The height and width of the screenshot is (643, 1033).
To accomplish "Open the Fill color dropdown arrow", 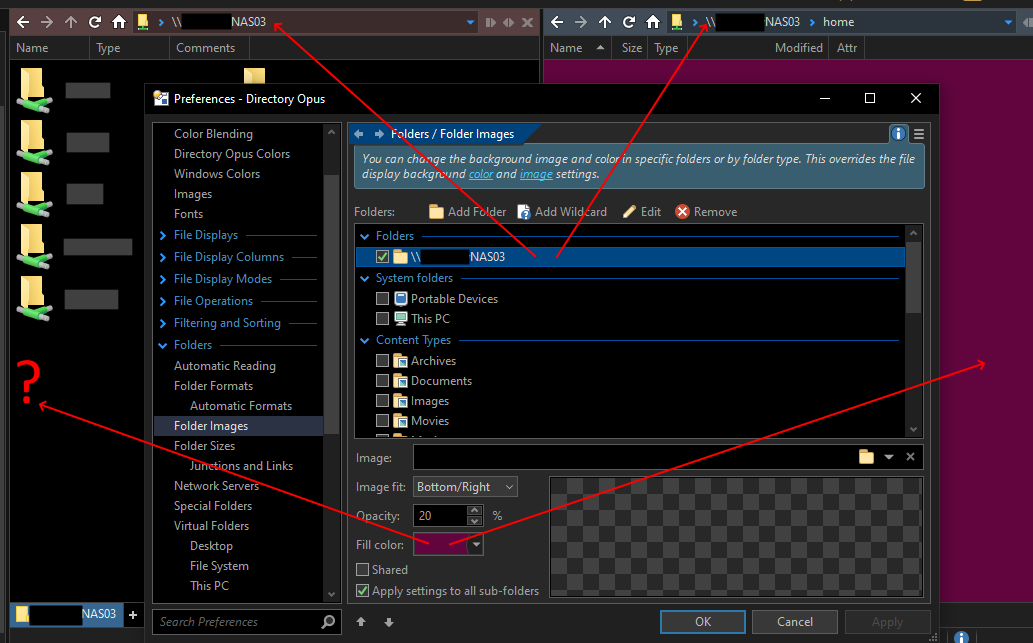I will (x=476, y=545).
